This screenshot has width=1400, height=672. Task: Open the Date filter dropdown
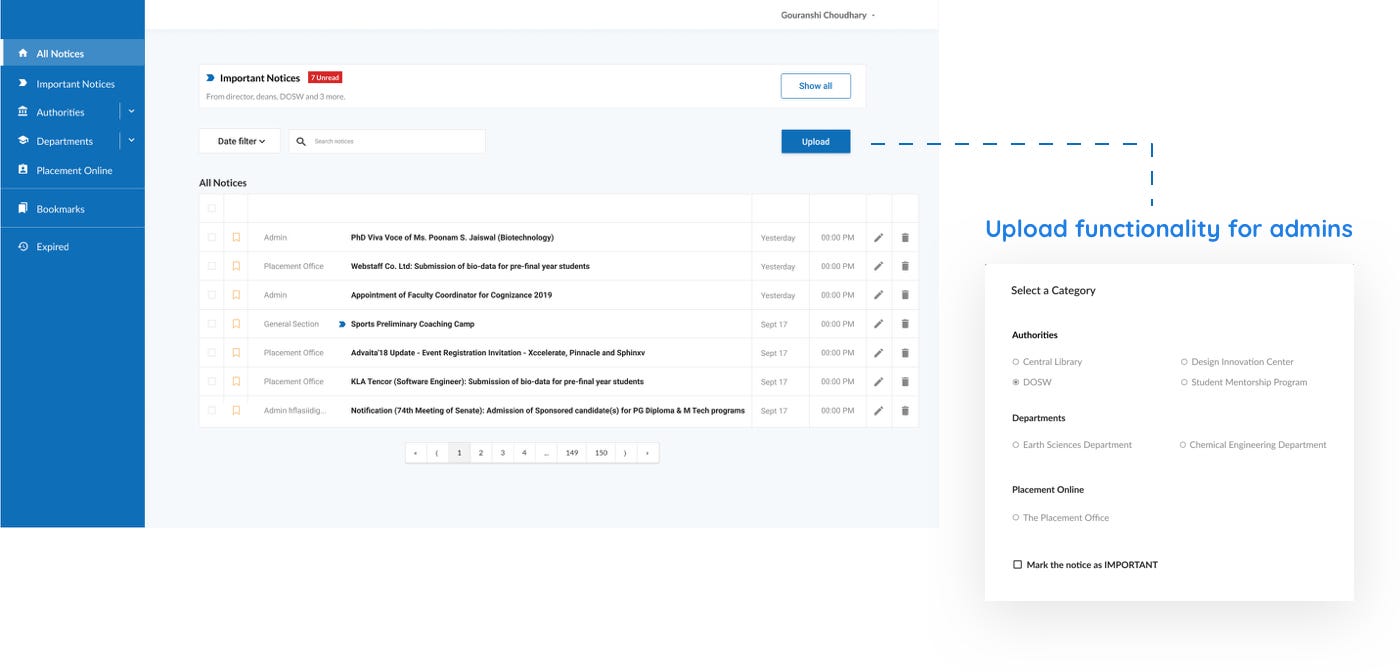(238, 141)
